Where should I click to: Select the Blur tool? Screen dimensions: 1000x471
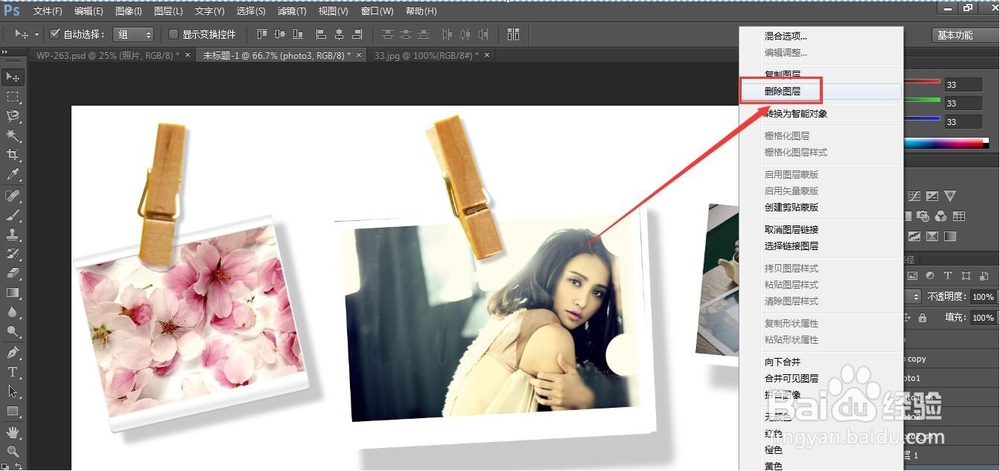[x=13, y=312]
